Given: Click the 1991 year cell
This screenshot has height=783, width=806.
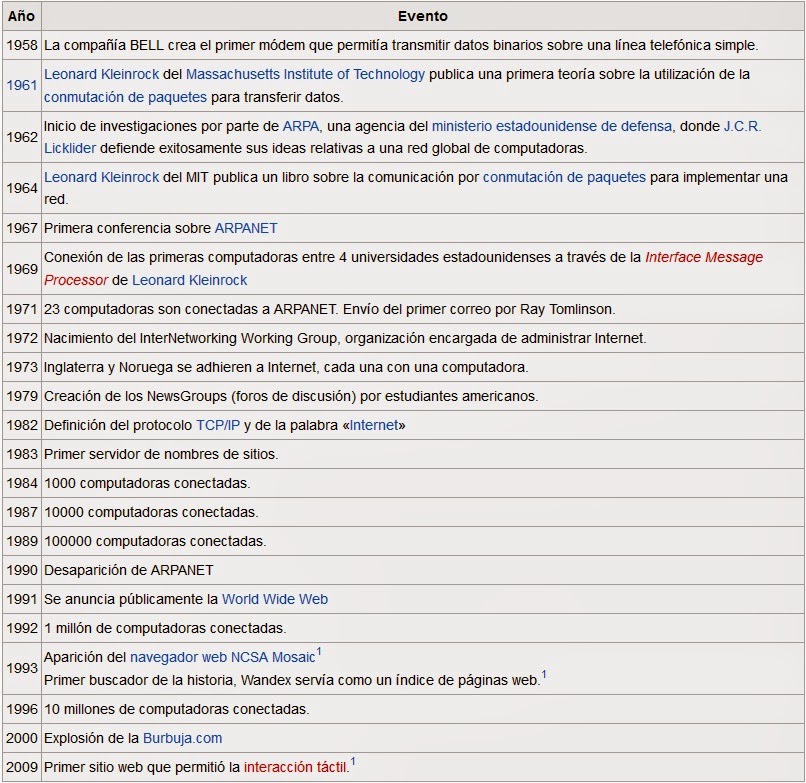Looking at the screenshot, I should click(x=22, y=599).
